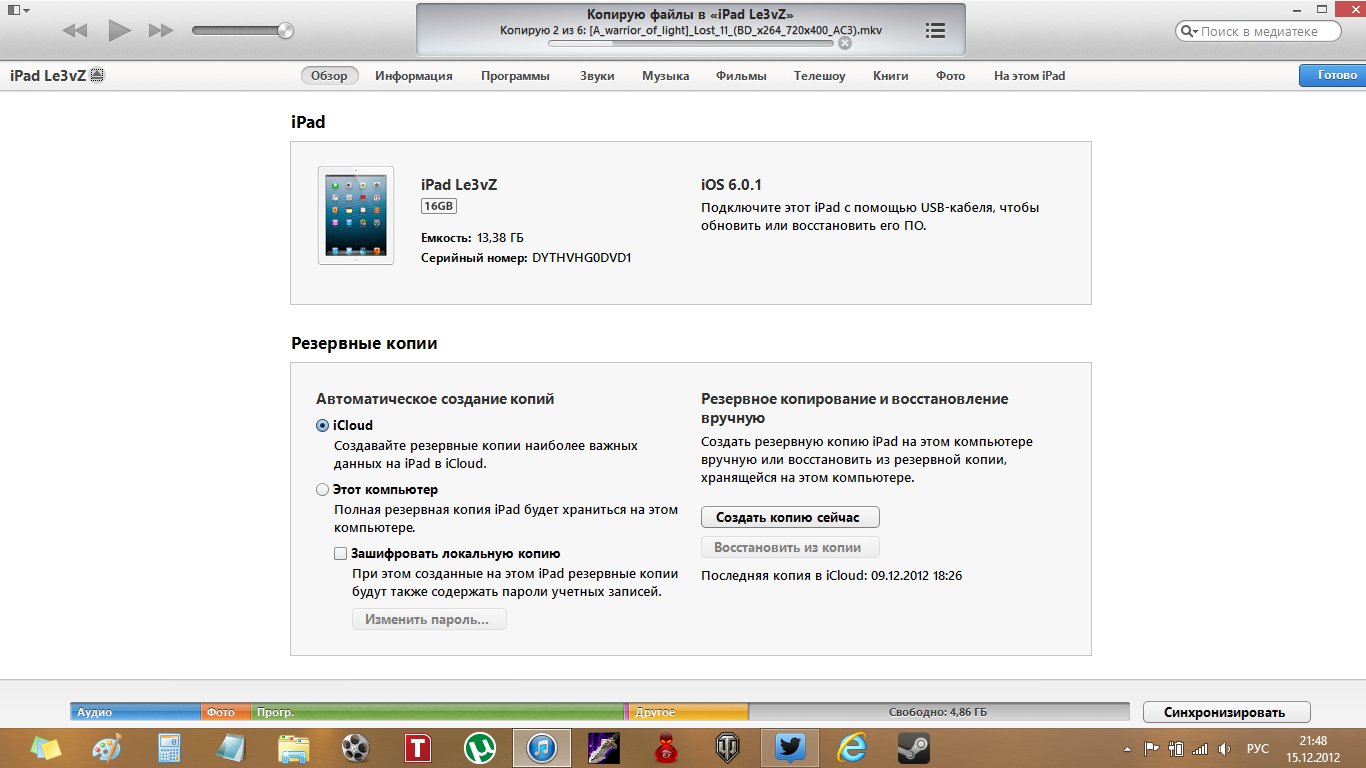Screen dimensions: 1366x768
Task: Open Steam from the taskbar
Action: coord(913,748)
